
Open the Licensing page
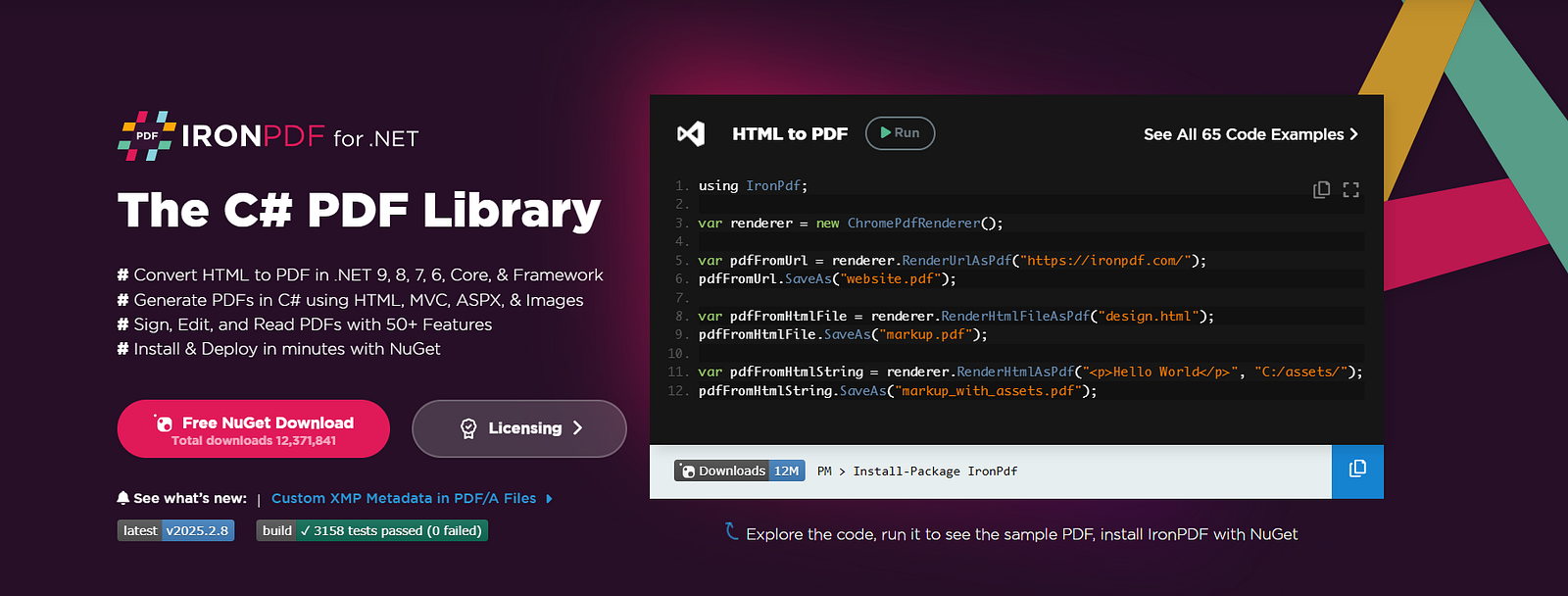click(519, 428)
